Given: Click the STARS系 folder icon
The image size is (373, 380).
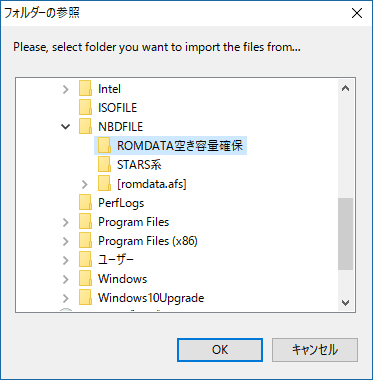Looking at the screenshot, I should click(104, 165).
